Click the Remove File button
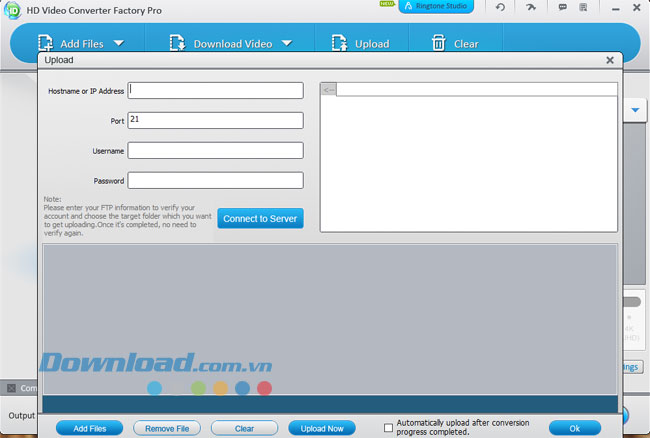Screen dimensions: 650x438 (167, 428)
